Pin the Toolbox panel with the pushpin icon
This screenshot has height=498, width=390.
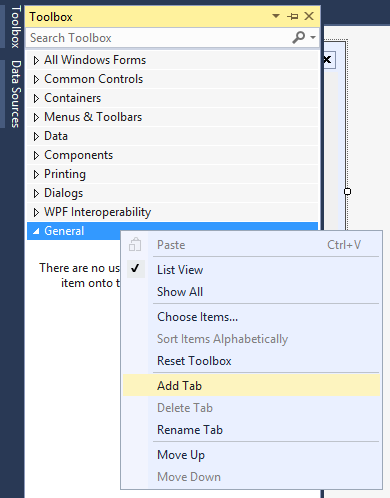point(292,16)
